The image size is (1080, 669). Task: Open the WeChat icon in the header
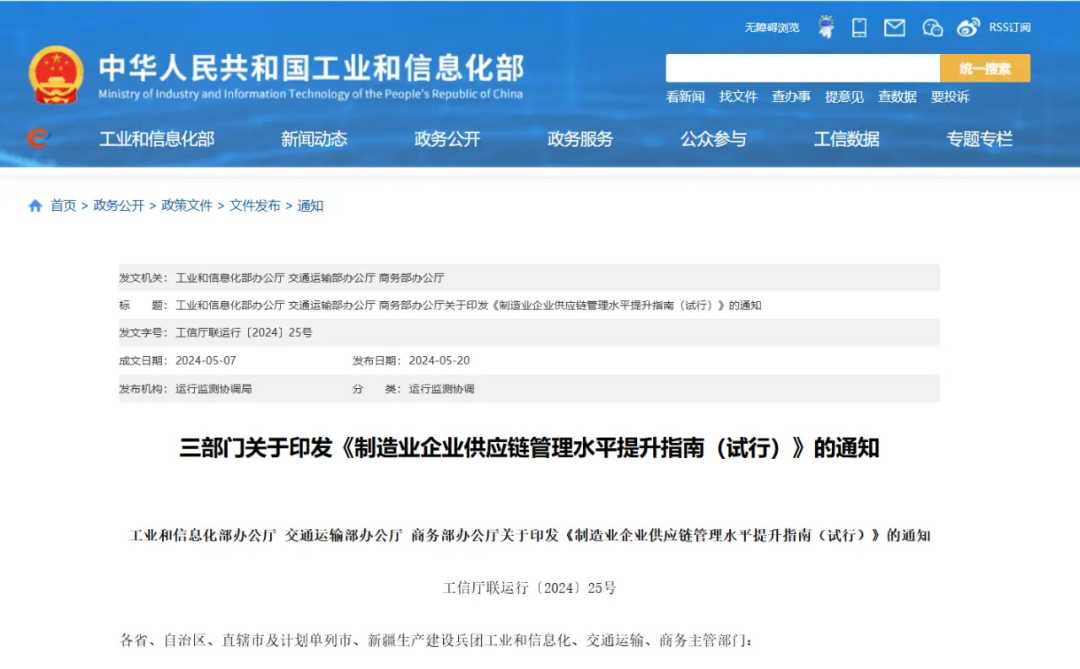931,27
